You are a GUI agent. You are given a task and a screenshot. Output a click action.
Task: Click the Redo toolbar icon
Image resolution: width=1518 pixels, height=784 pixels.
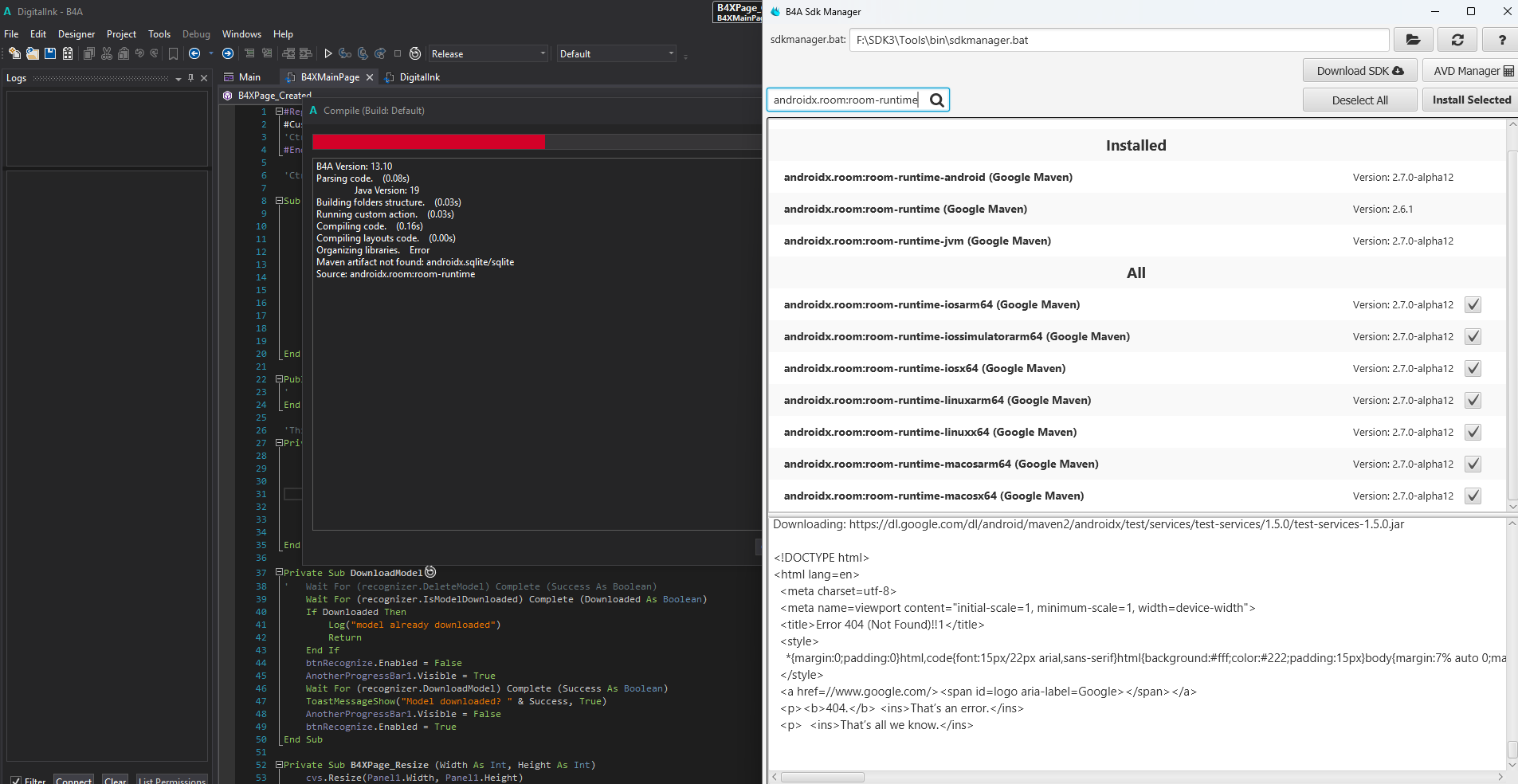pyautogui.click(x=155, y=53)
